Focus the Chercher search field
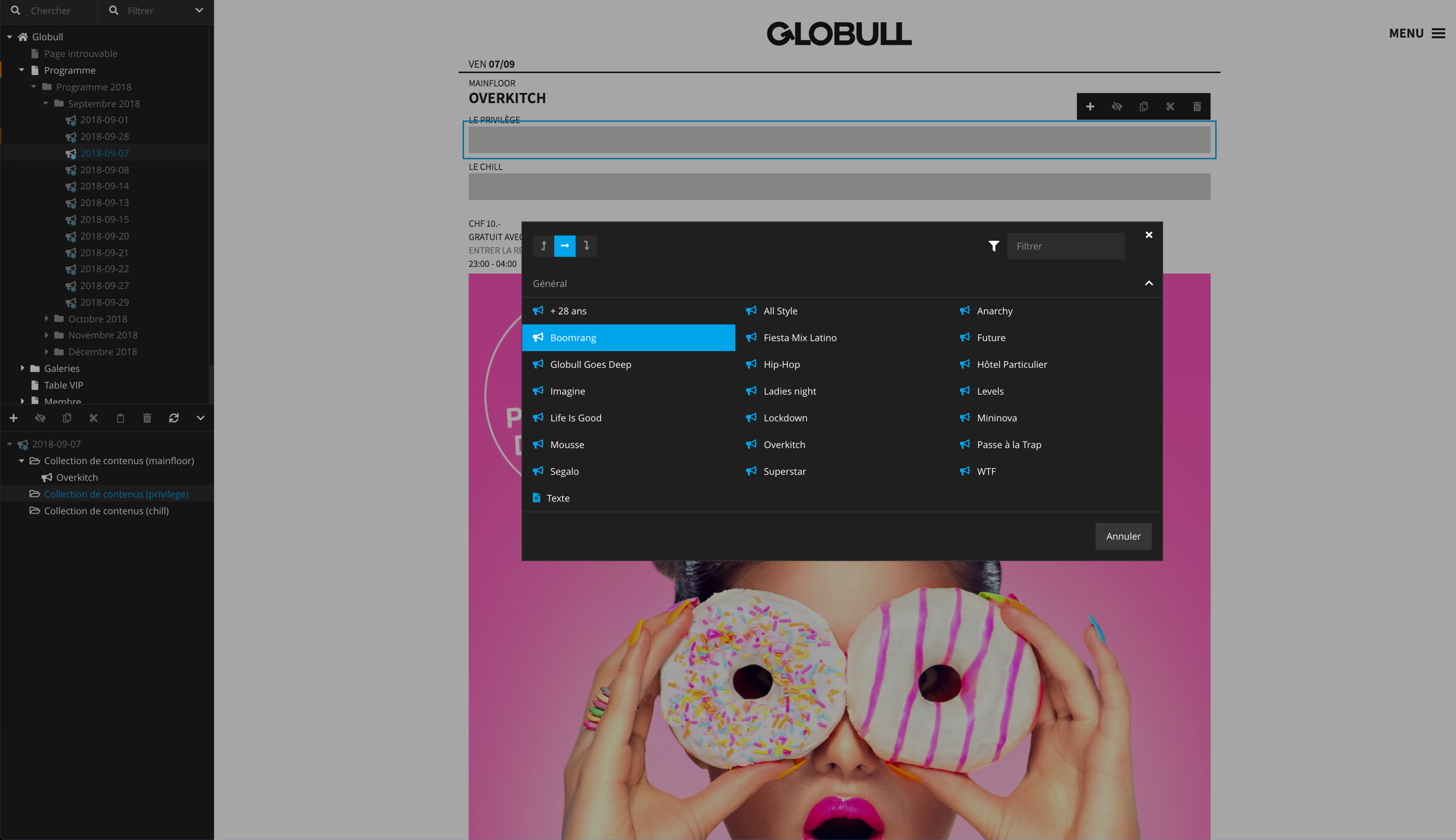1456x840 pixels. (50, 11)
